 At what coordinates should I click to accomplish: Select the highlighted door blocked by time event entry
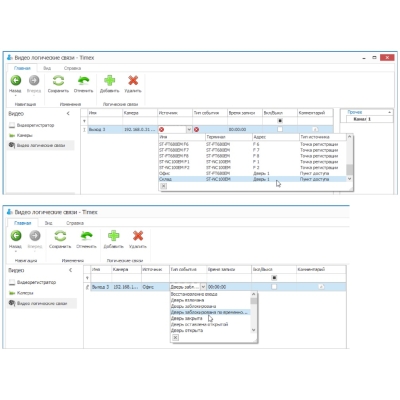click(210, 312)
